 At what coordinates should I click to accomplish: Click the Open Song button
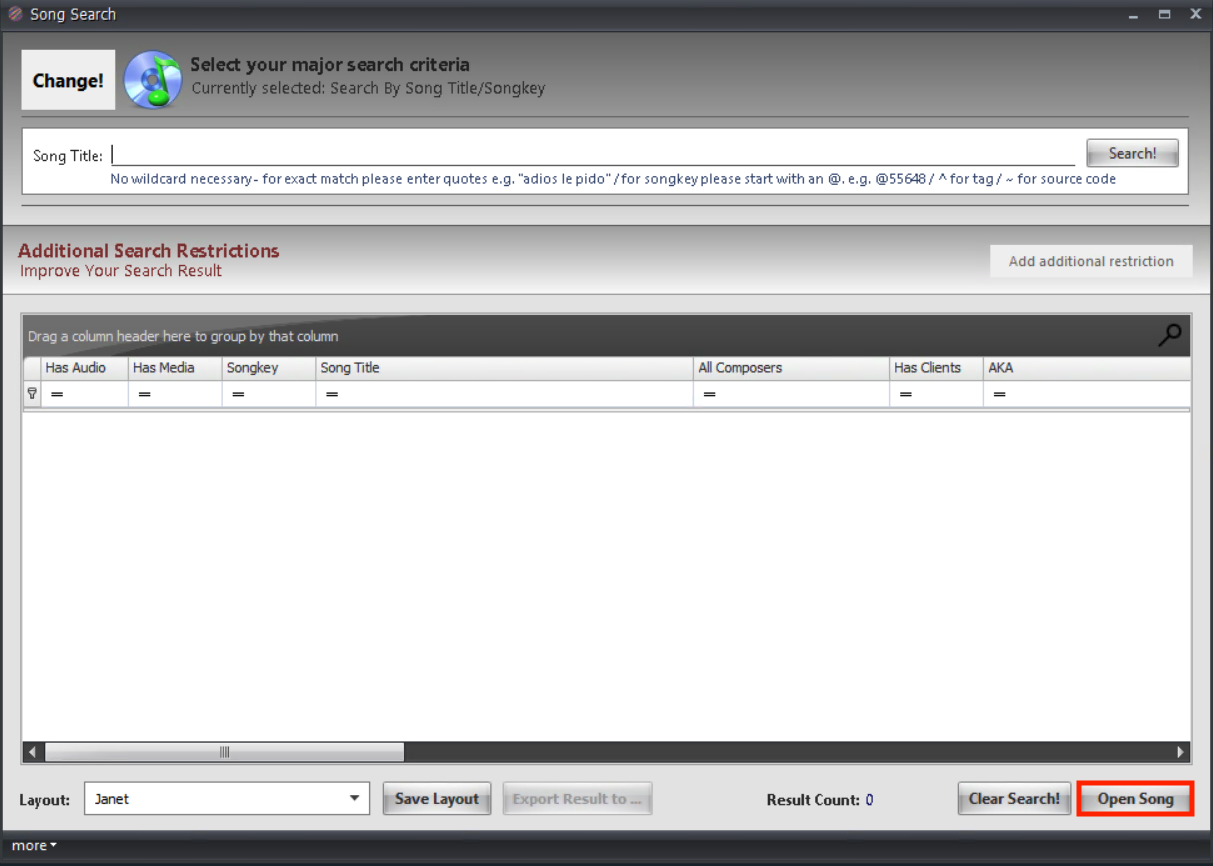pos(1135,799)
